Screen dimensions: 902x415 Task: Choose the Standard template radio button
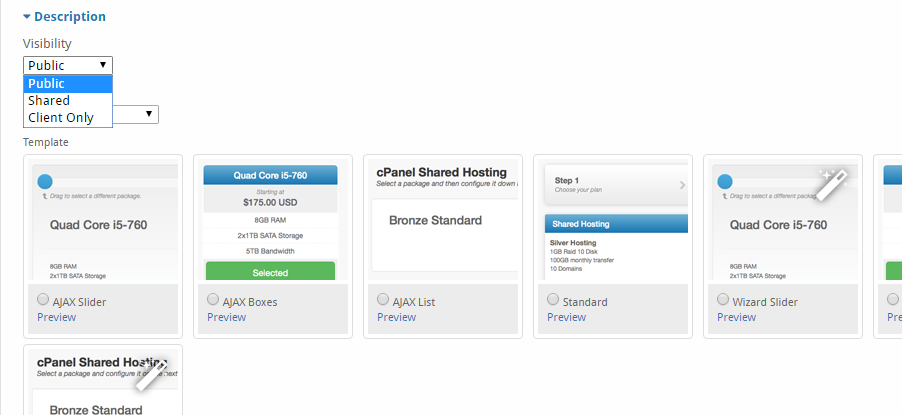553,299
